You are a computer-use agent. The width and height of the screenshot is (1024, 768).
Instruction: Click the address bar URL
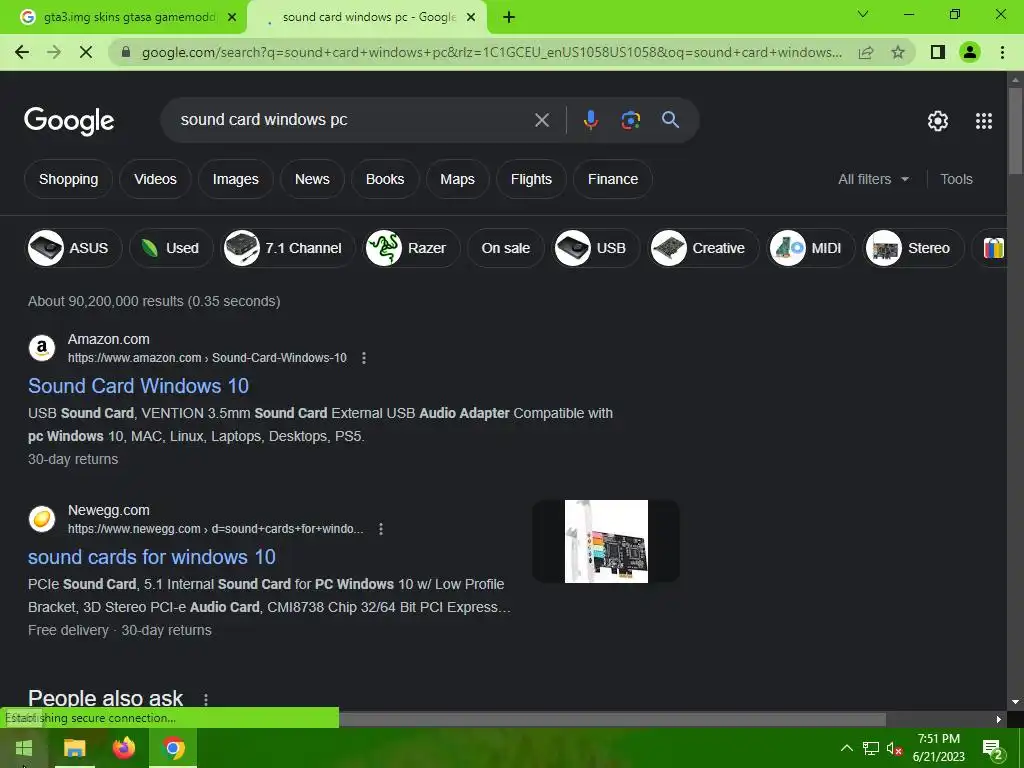pyautogui.click(x=492, y=52)
